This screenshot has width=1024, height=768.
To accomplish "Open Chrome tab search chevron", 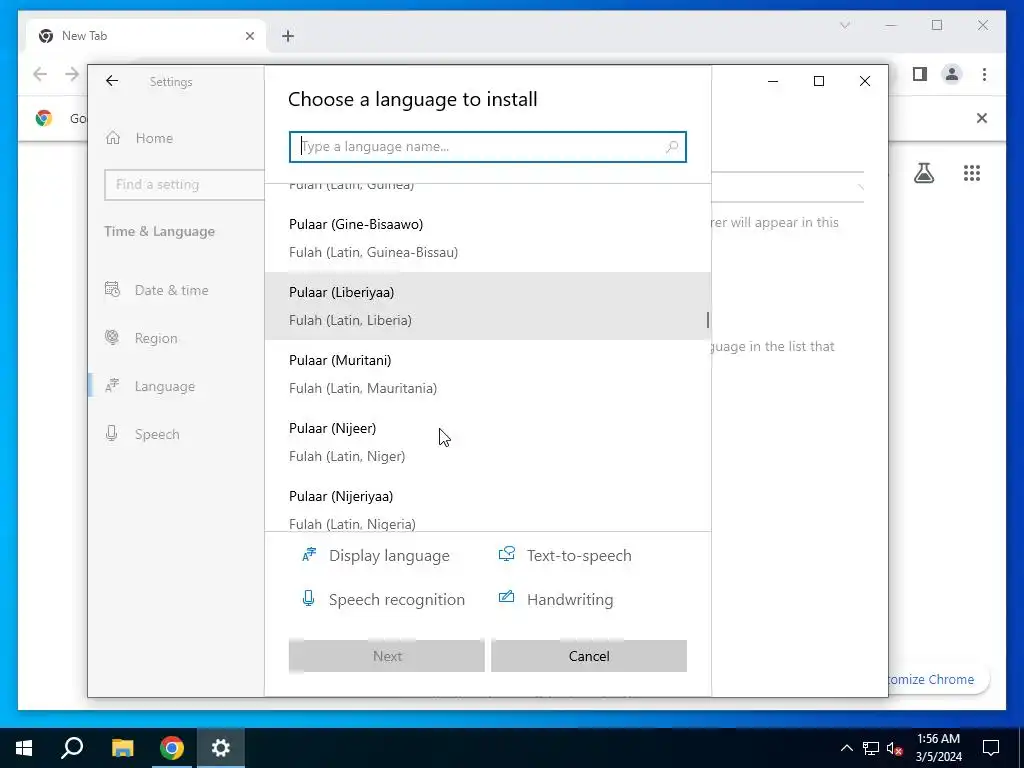I will 844,25.
